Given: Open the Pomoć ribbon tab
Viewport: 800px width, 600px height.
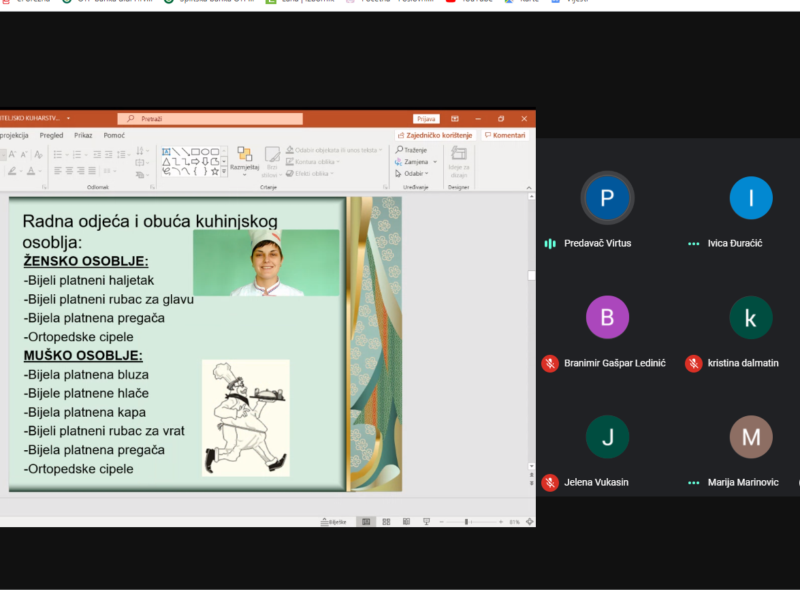Looking at the screenshot, I should pyautogui.click(x=114, y=135).
